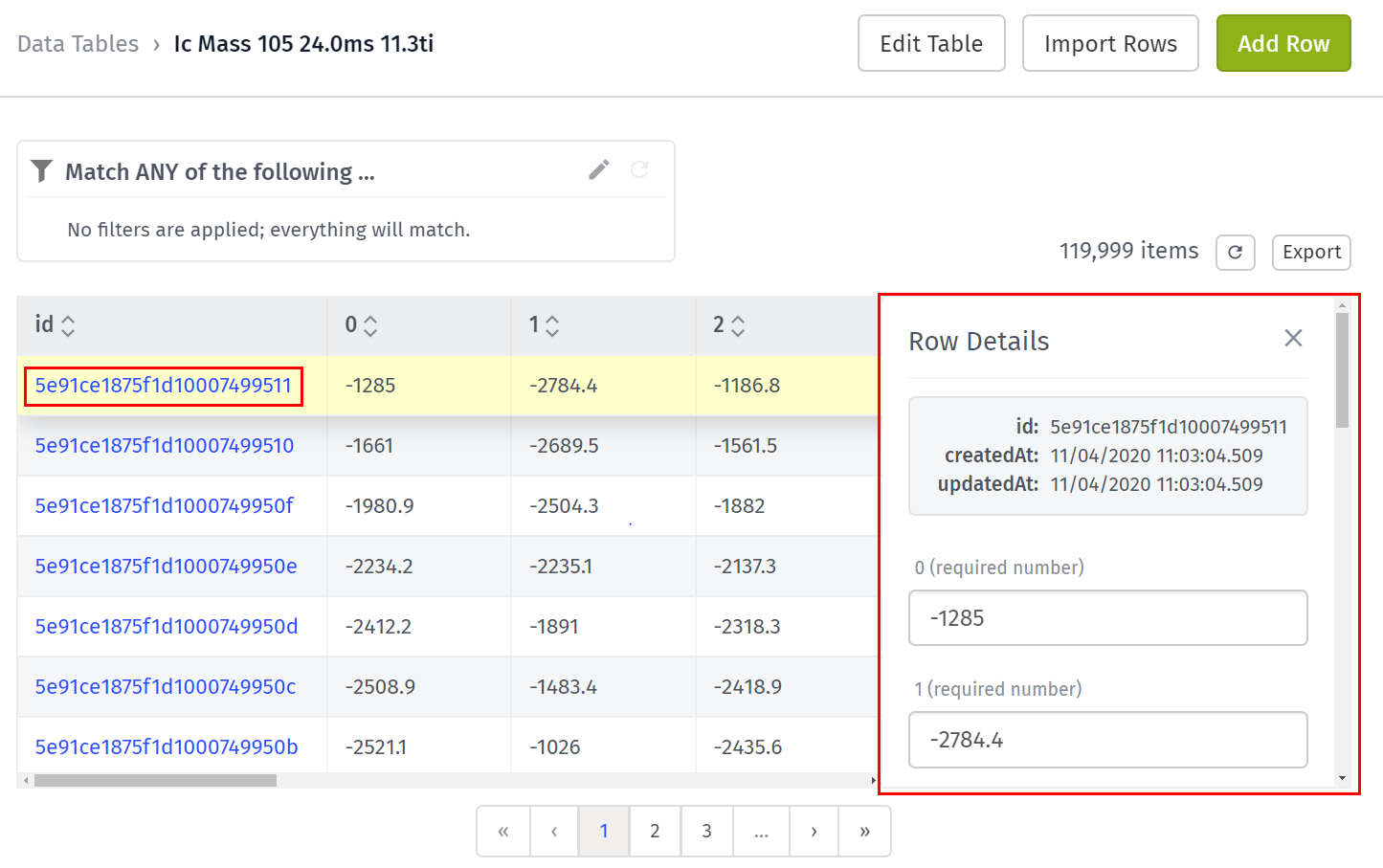1383x868 pixels.
Task: Sort table by column 2
Action: click(x=738, y=326)
